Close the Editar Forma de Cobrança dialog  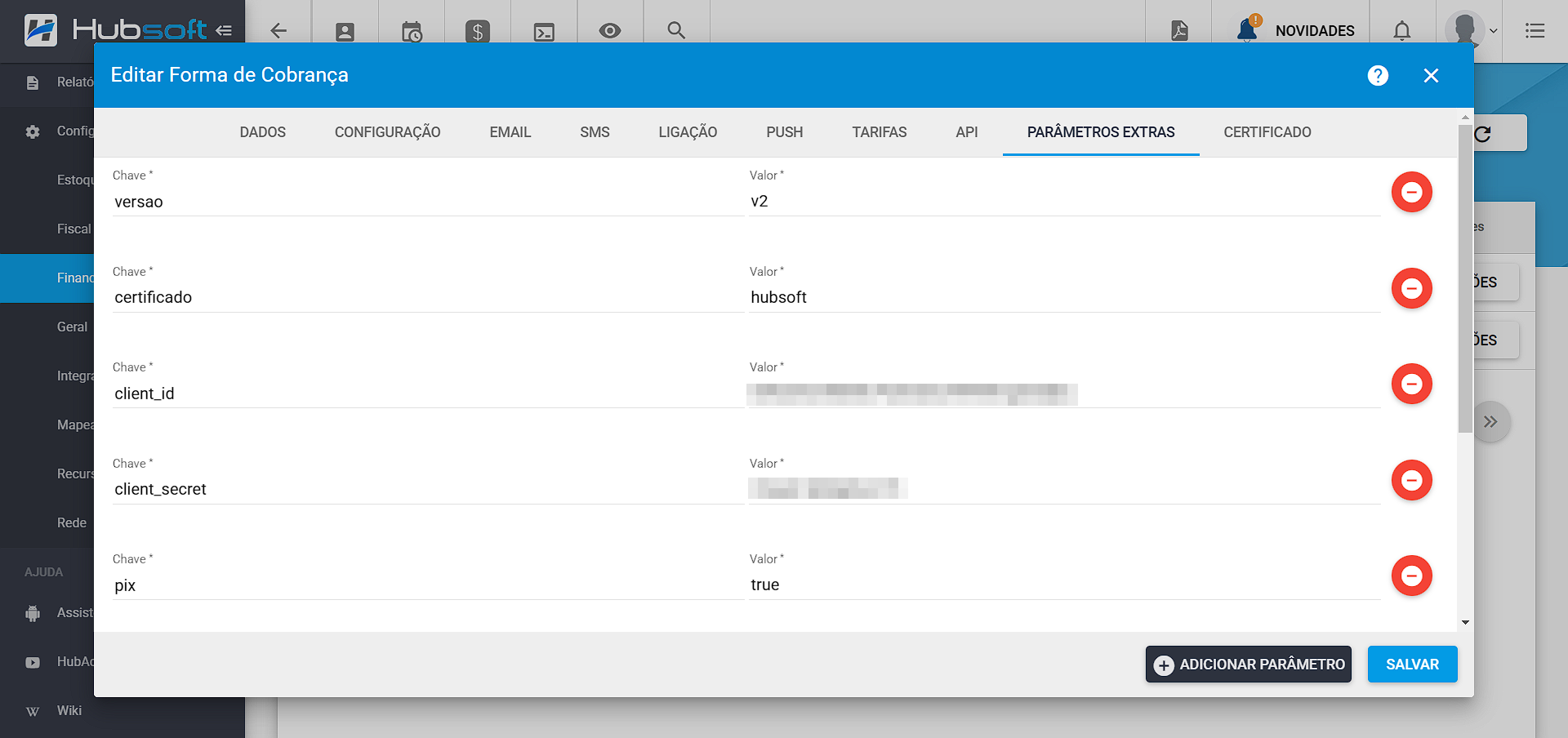point(1431,75)
